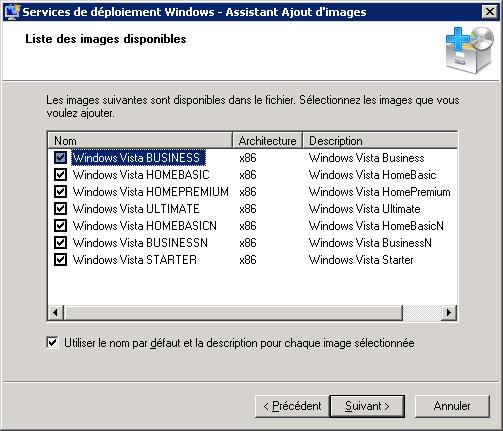Click the title bar application icon
The height and width of the screenshot is (431, 503).
coord(11,12)
